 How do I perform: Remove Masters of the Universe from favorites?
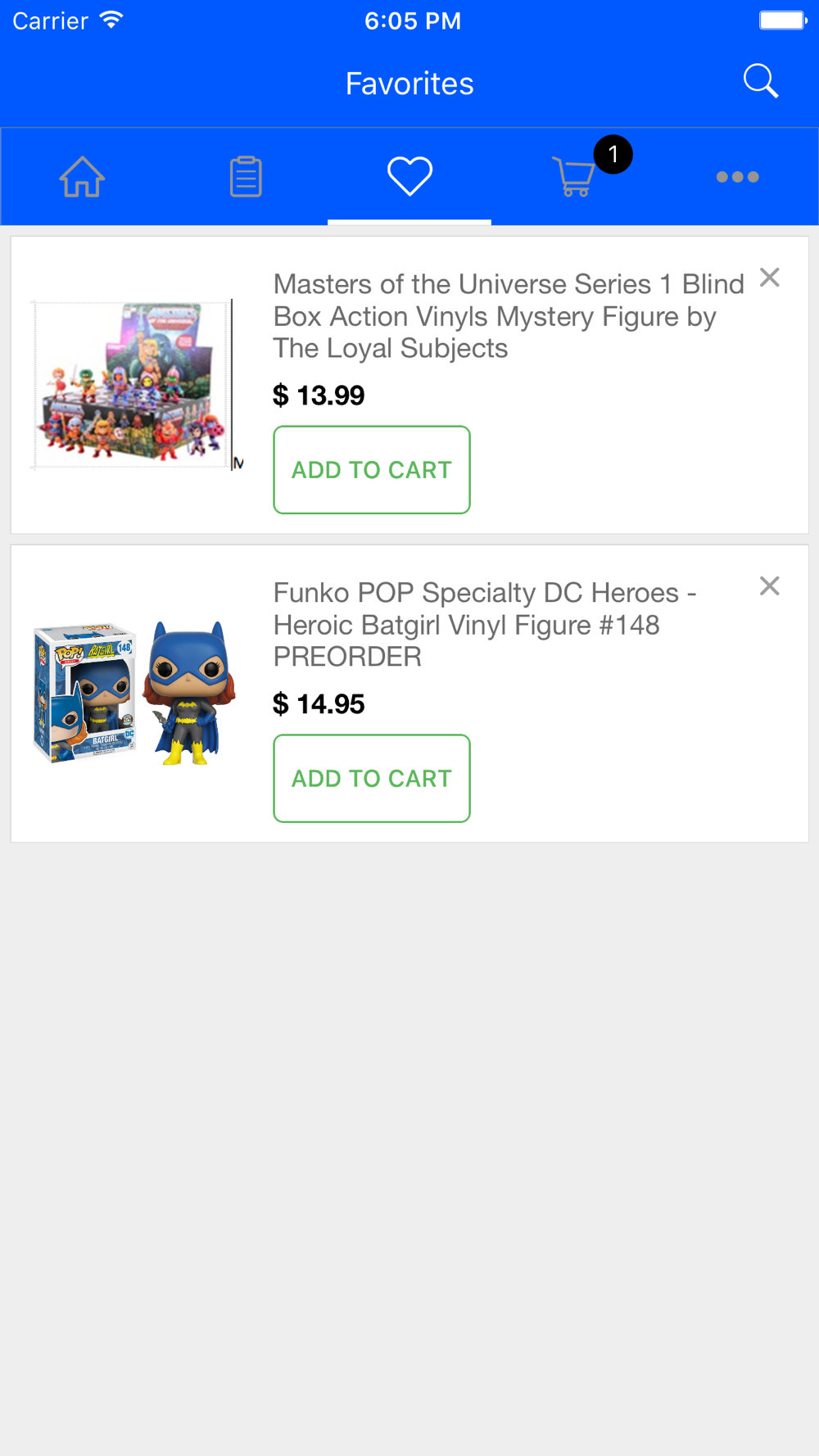pos(769,278)
